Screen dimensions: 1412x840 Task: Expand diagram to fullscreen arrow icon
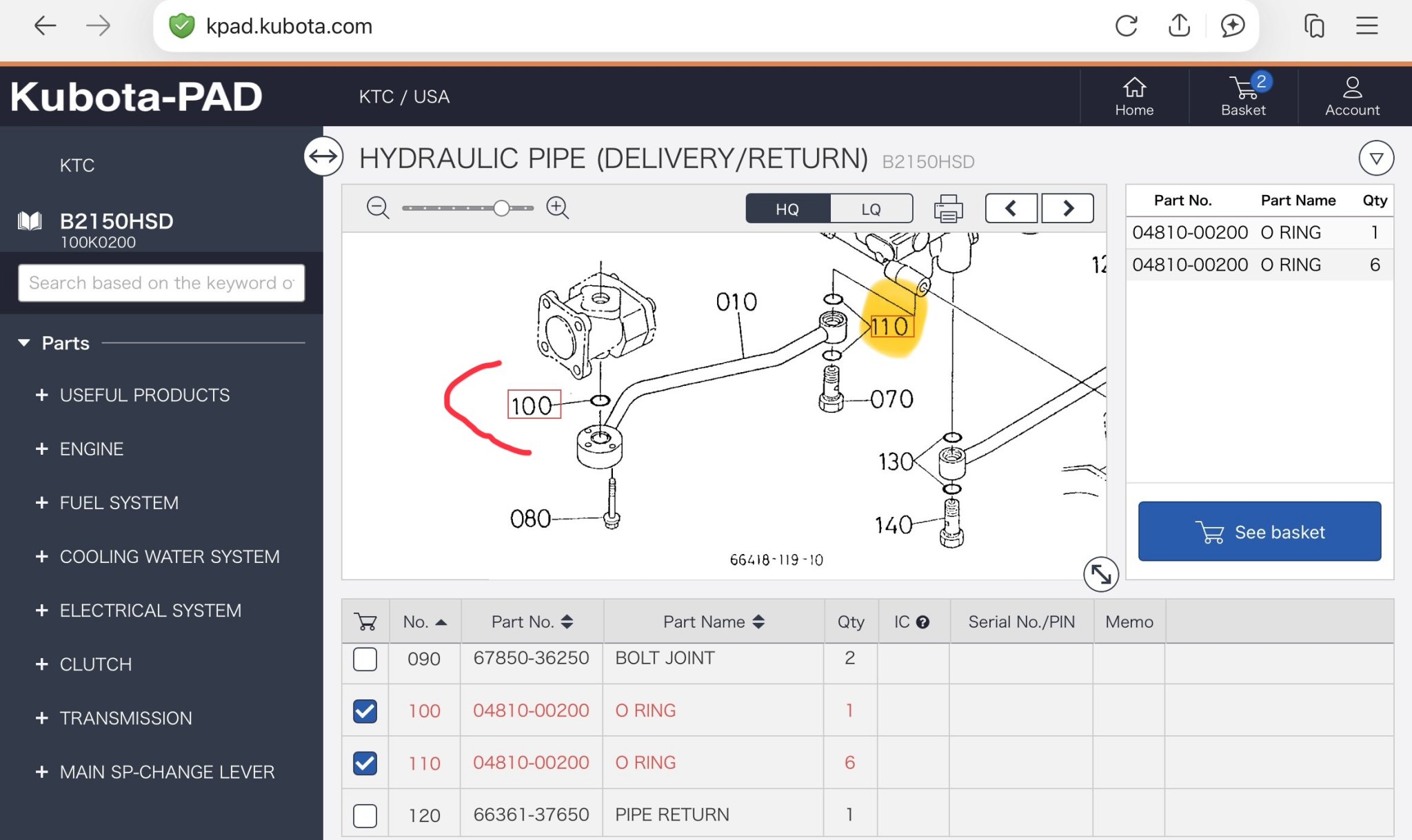[1100, 574]
